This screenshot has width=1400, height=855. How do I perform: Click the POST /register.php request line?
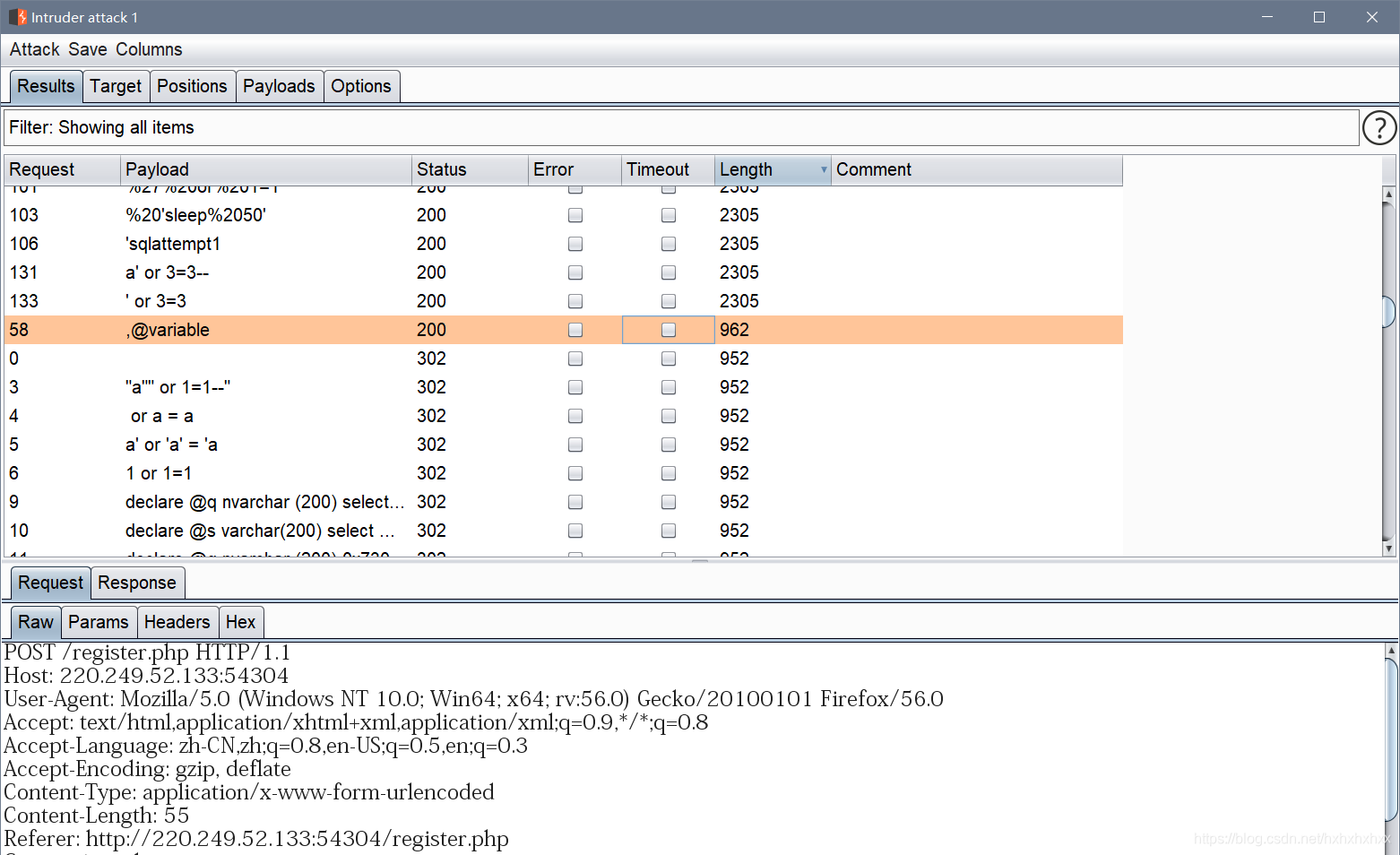pyautogui.click(x=147, y=652)
